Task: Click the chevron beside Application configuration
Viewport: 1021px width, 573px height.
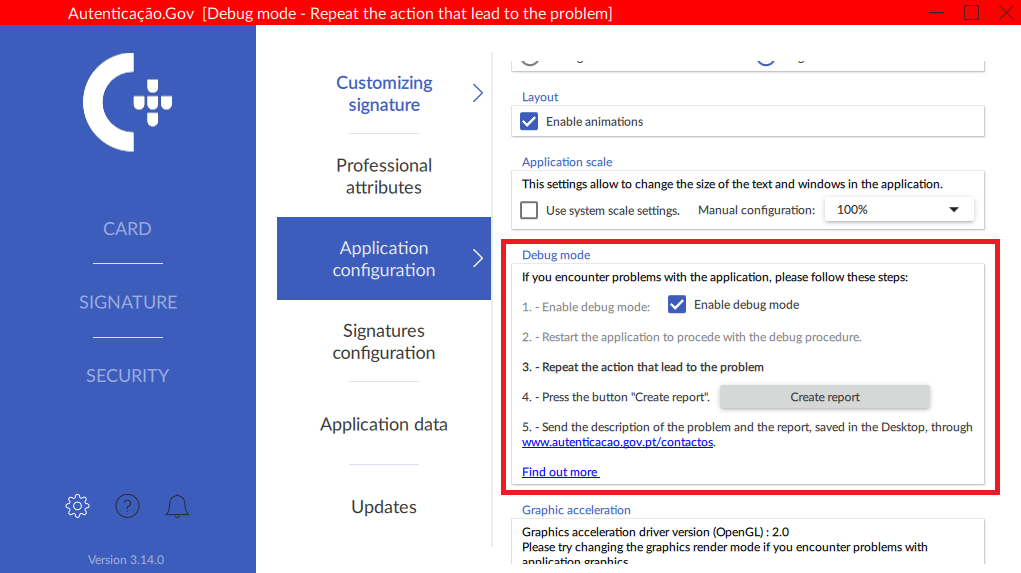Action: [477, 259]
